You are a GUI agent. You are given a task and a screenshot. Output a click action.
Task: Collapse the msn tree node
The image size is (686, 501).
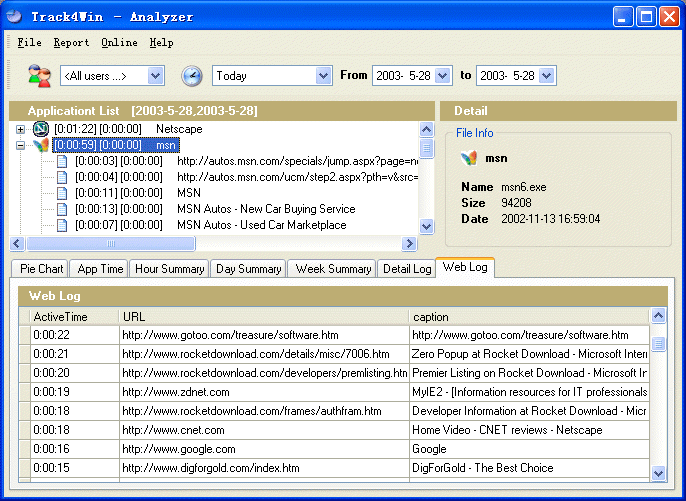[x=20, y=145]
